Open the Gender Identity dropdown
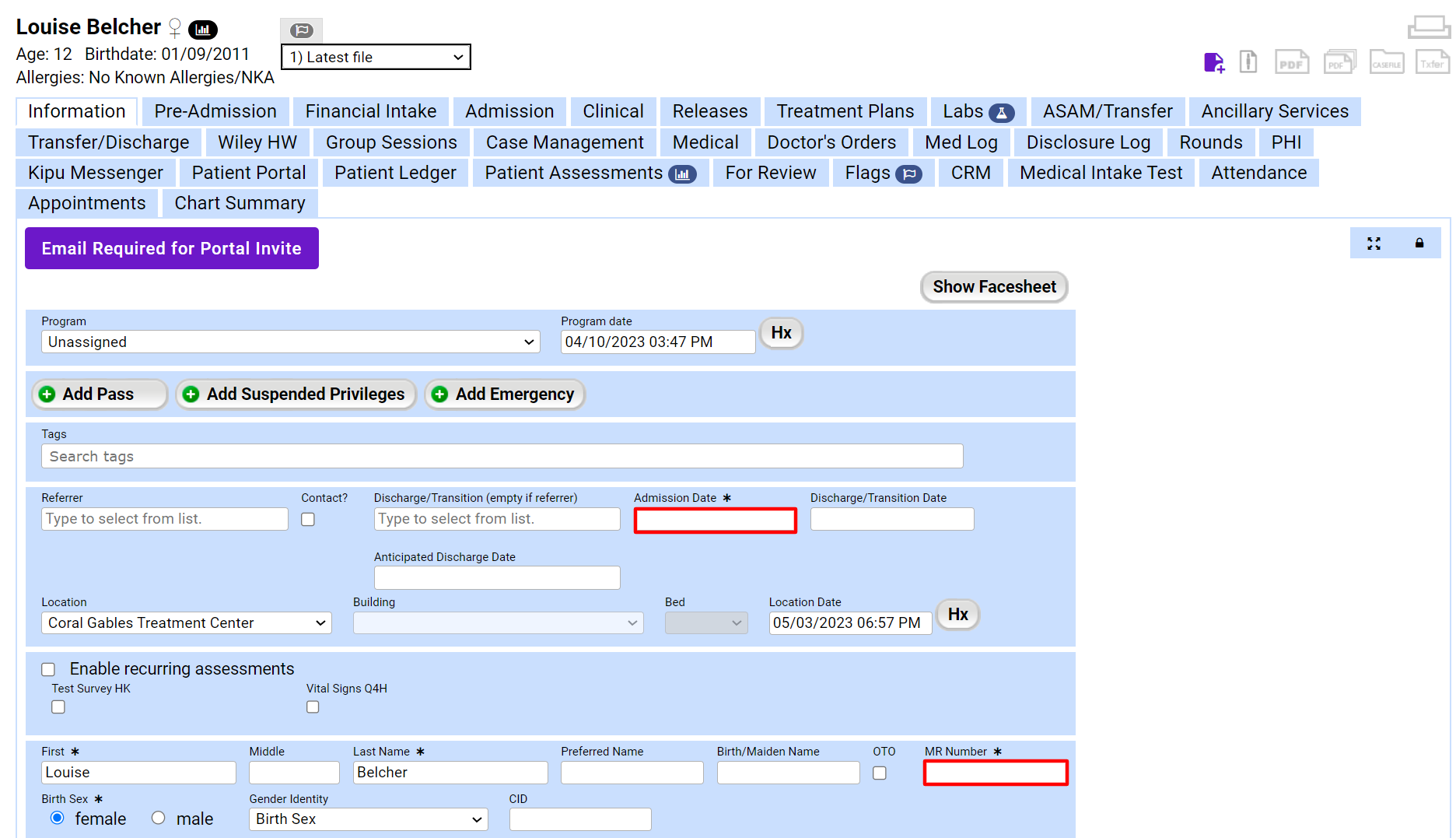Viewport: 1456px width, 838px height. (368, 819)
